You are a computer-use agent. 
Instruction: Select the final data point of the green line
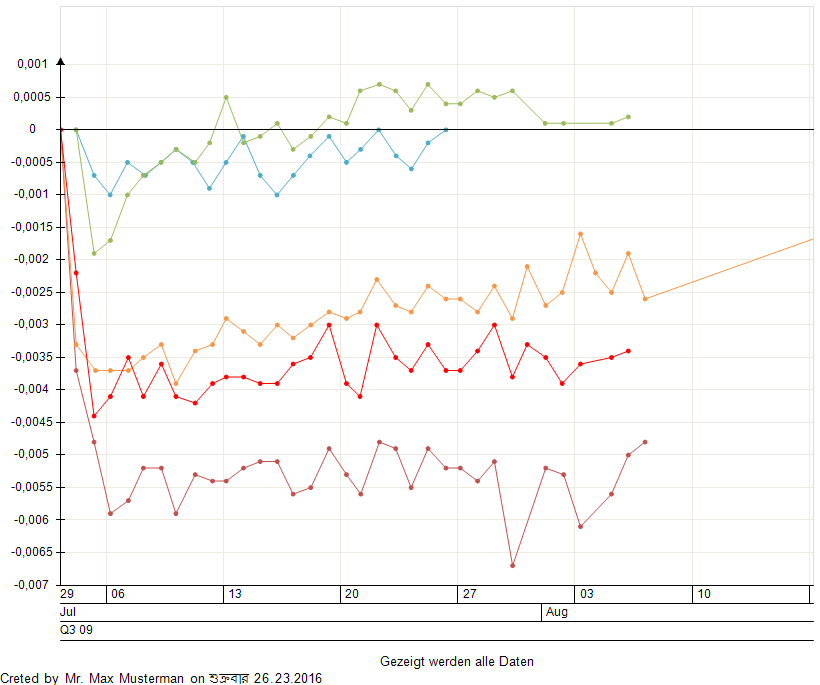click(628, 117)
